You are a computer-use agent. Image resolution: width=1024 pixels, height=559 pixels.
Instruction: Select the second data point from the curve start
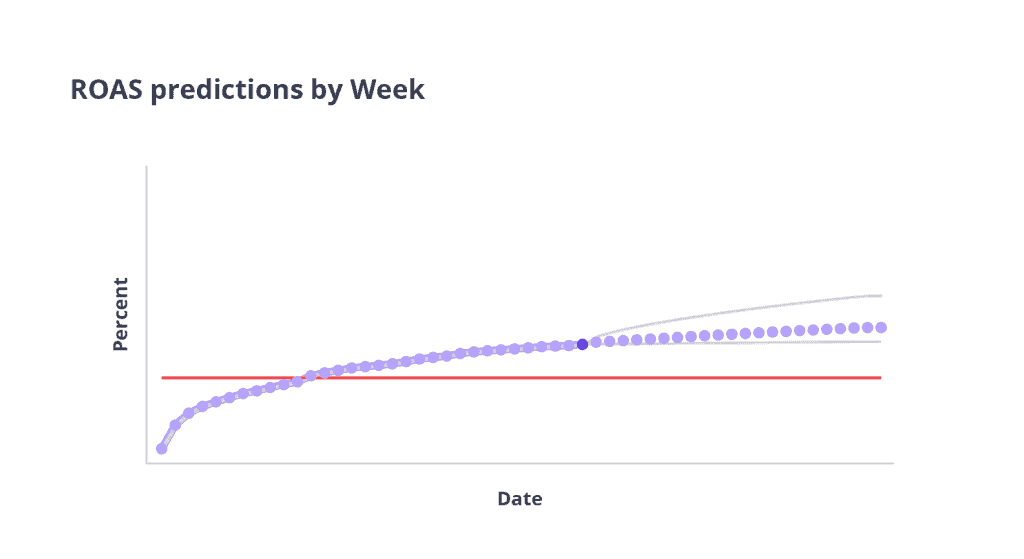175,424
